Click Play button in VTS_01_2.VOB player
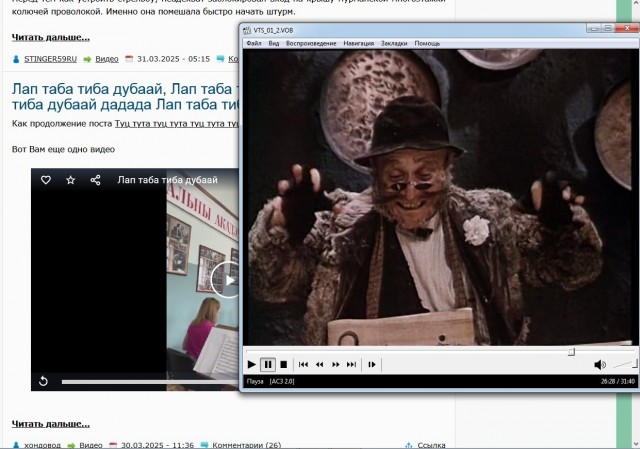The width and height of the screenshot is (640, 449). (252, 365)
